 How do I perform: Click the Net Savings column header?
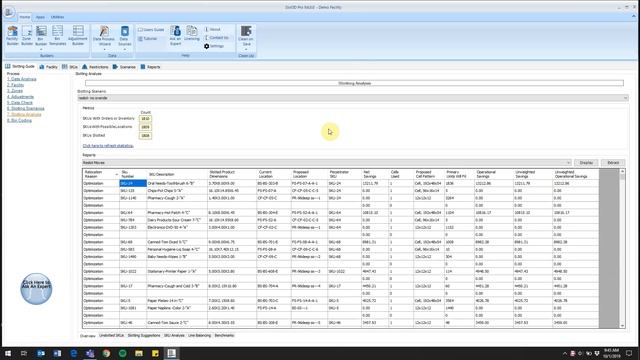[x=375, y=174]
